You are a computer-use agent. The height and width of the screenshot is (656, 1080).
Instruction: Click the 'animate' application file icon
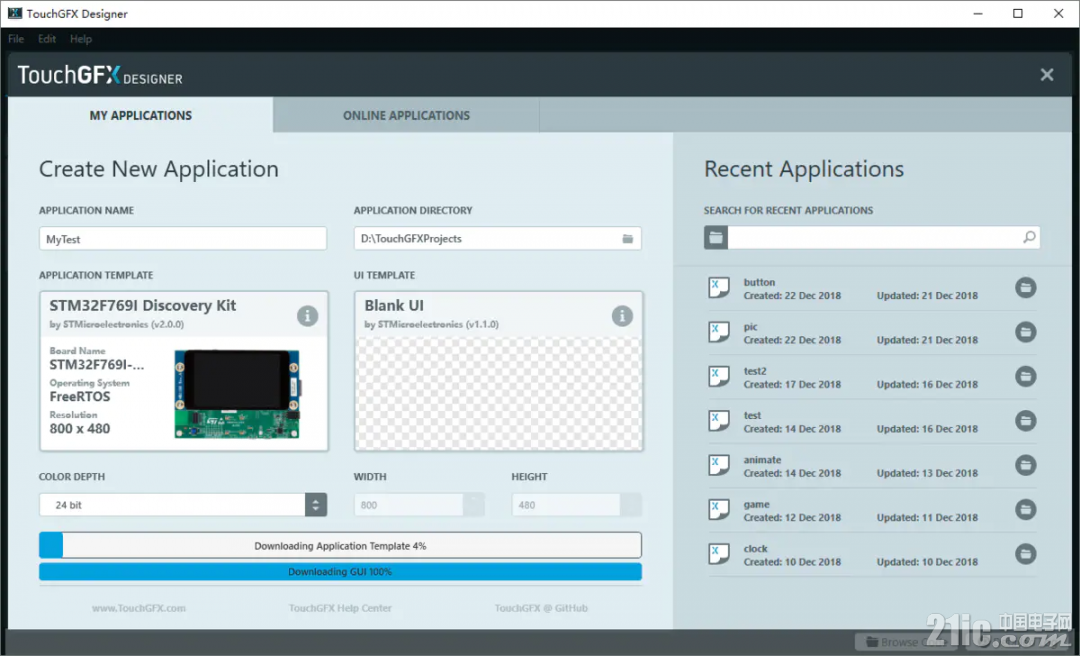[x=718, y=465]
